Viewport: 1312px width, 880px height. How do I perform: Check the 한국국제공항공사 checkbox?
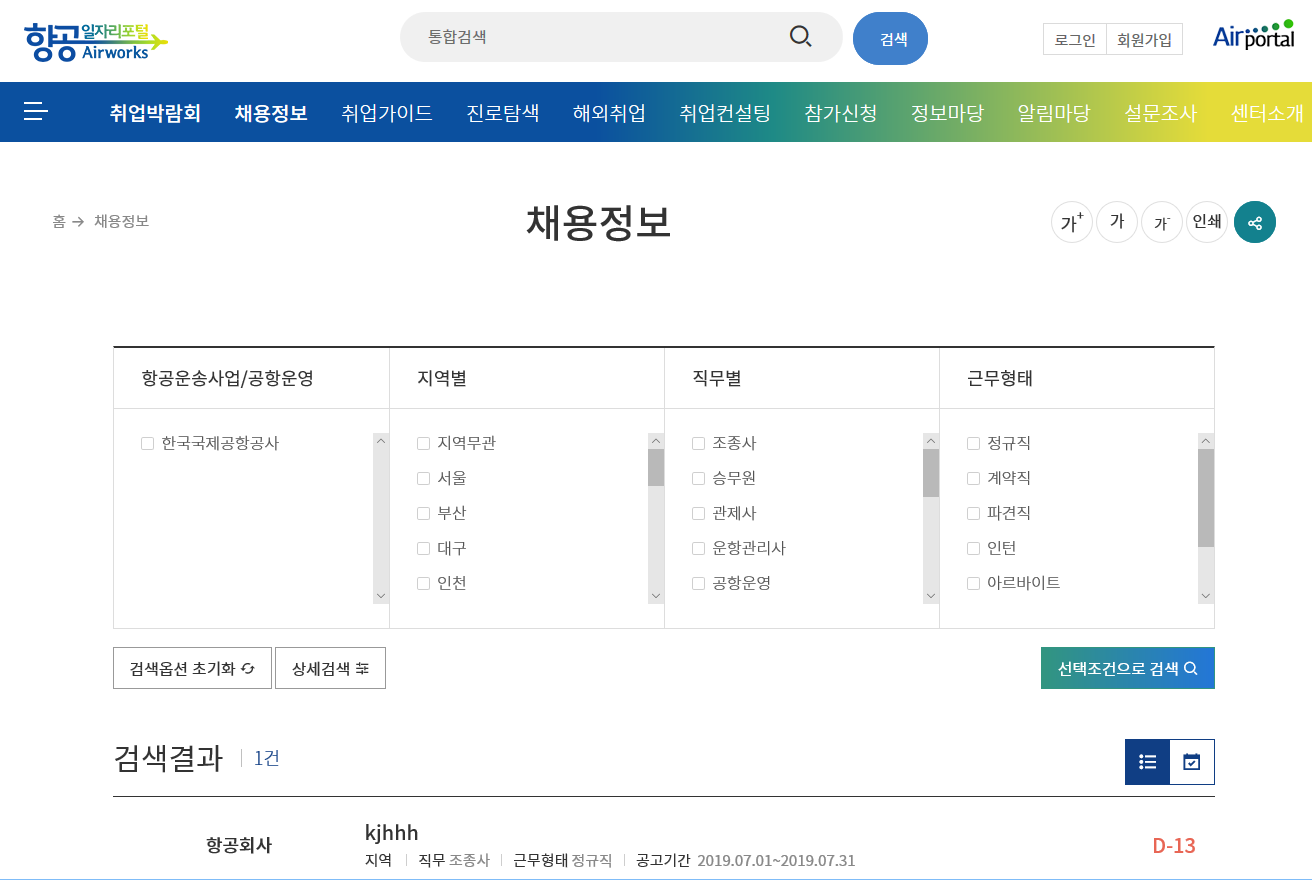pos(148,443)
